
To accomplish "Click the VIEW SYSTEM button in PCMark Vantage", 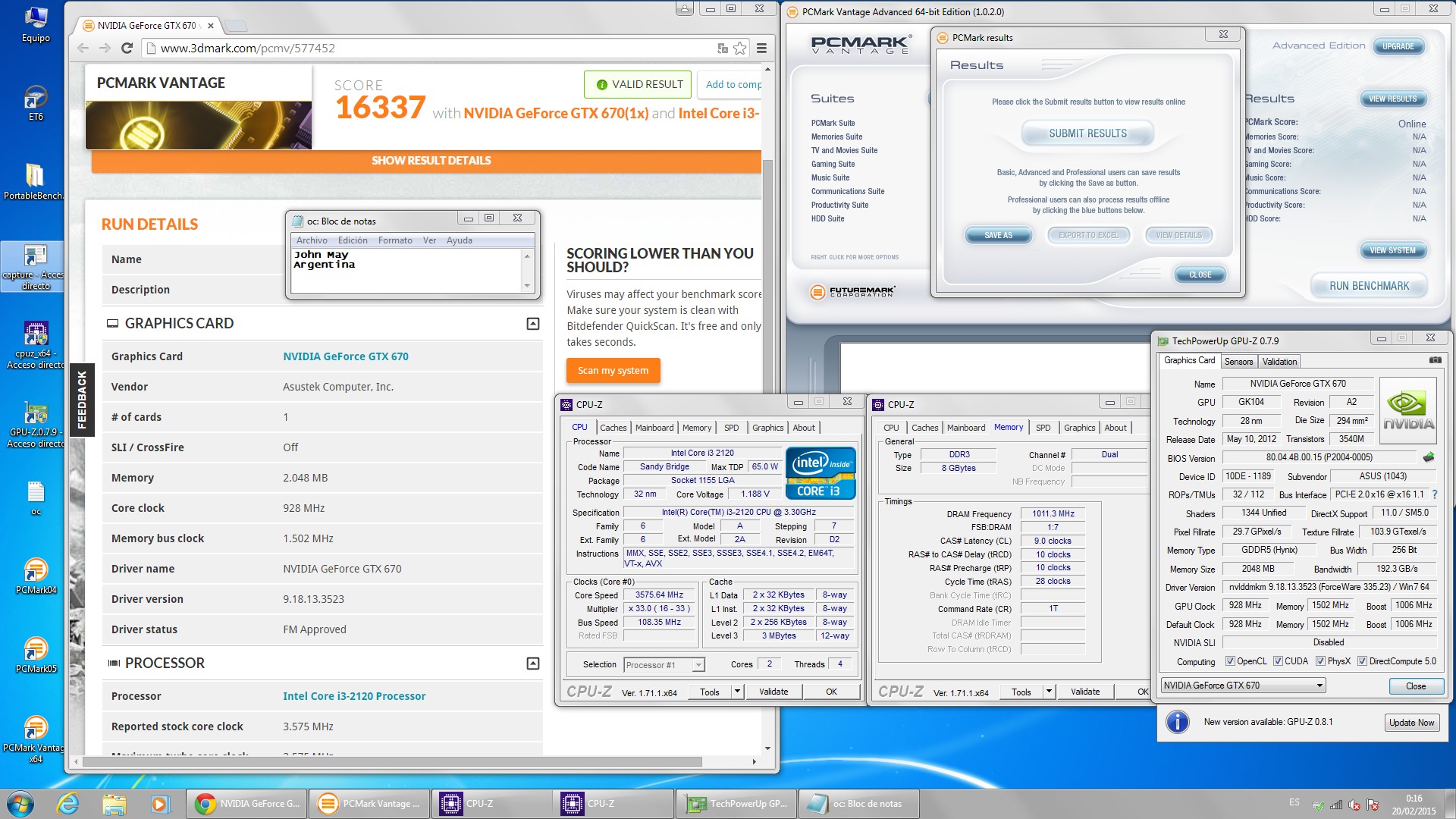I will click(1392, 250).
